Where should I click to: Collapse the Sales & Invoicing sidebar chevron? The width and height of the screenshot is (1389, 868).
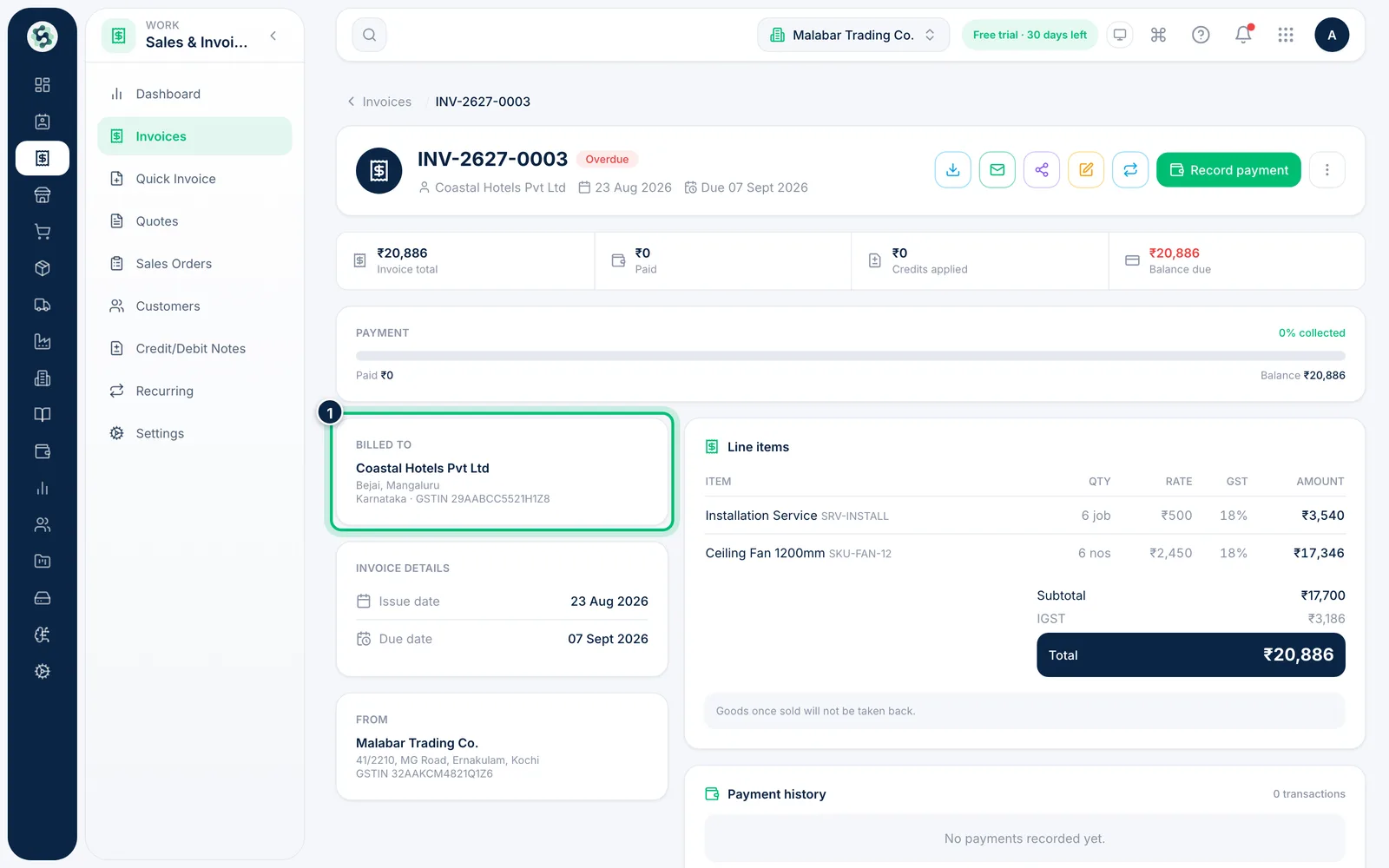click(273, 36)
